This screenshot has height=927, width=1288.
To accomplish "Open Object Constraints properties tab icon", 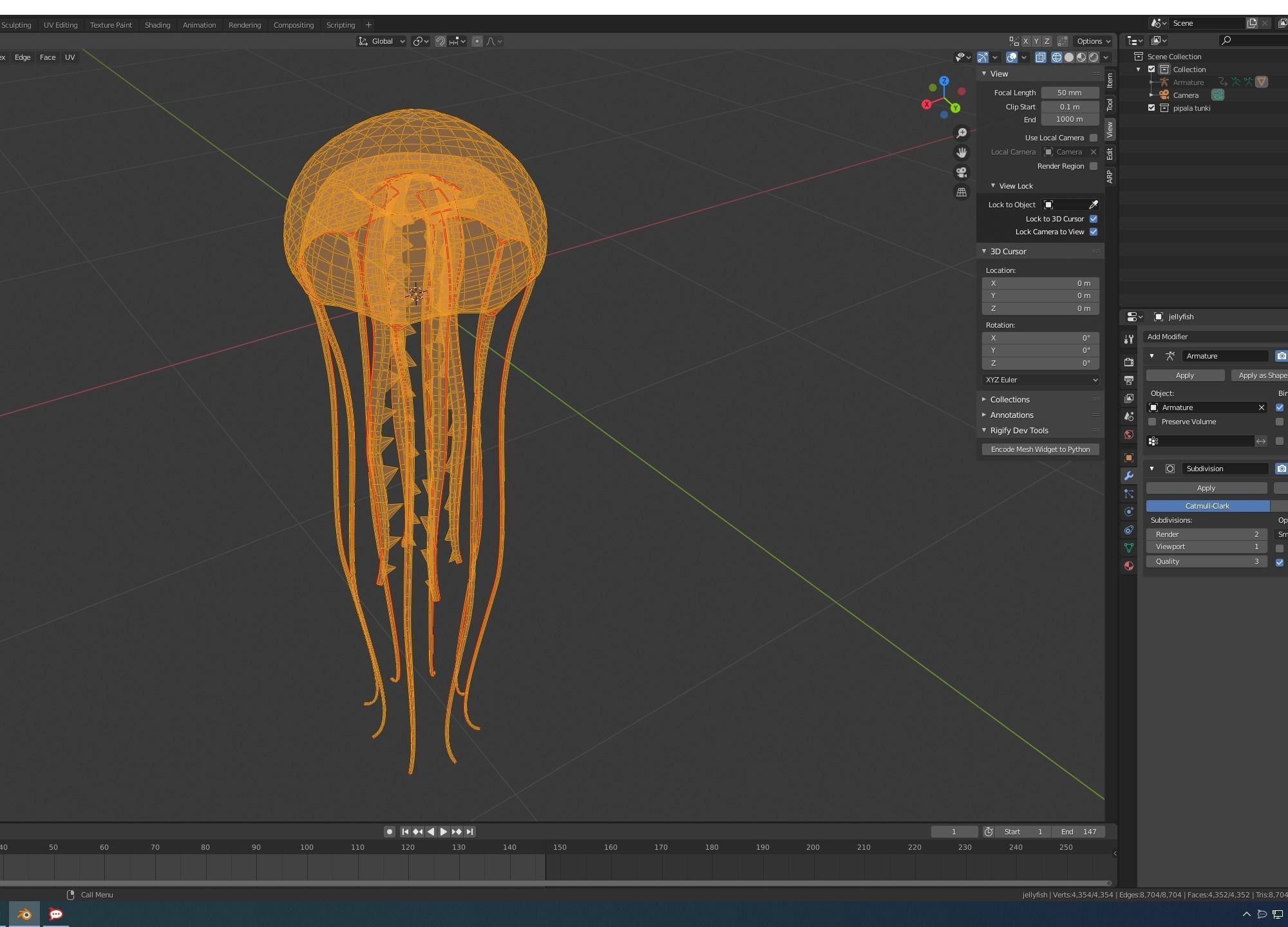I will click(1129, 530).
